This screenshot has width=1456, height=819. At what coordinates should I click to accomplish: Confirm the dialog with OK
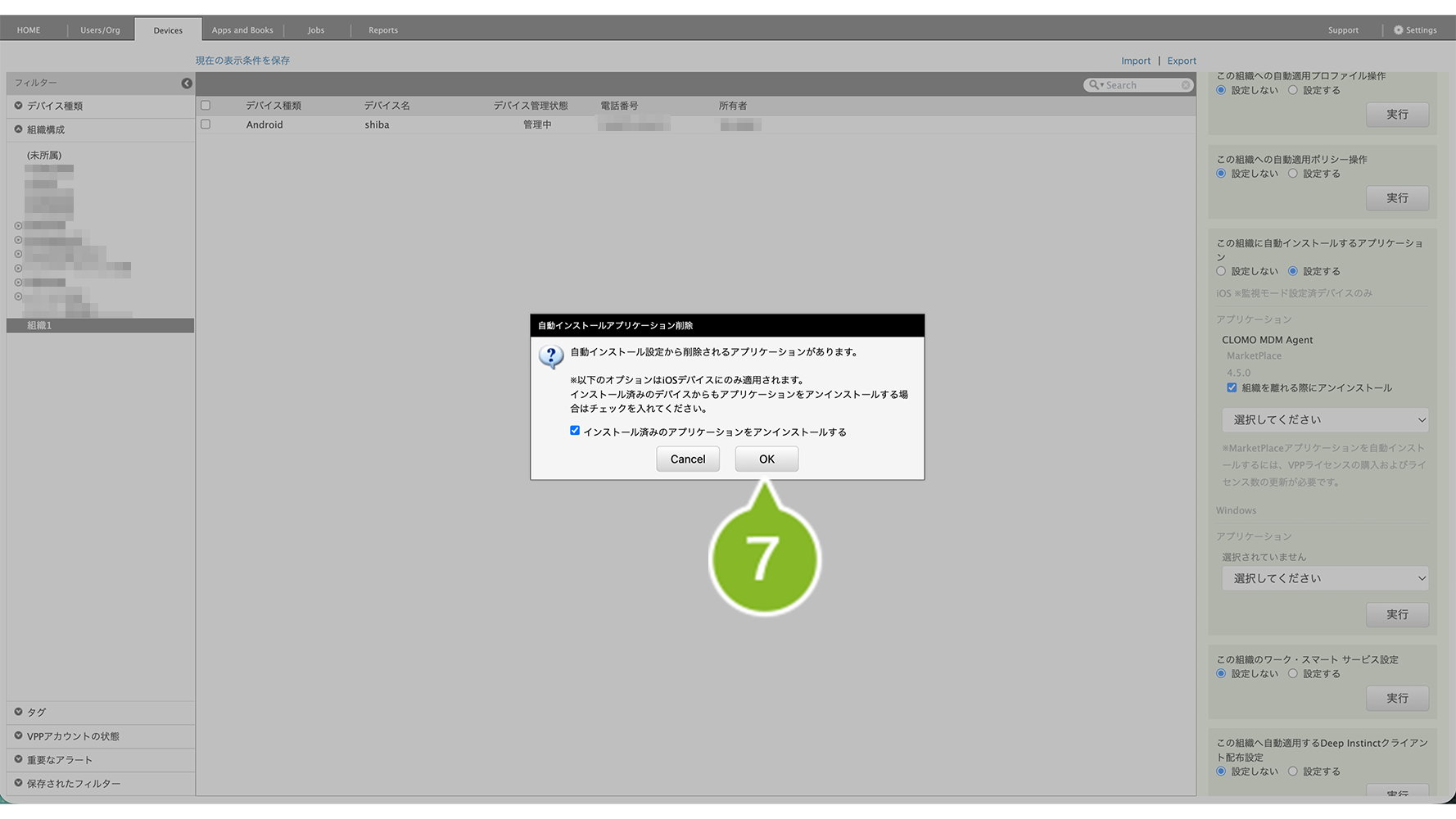click(x=766, y=459)
